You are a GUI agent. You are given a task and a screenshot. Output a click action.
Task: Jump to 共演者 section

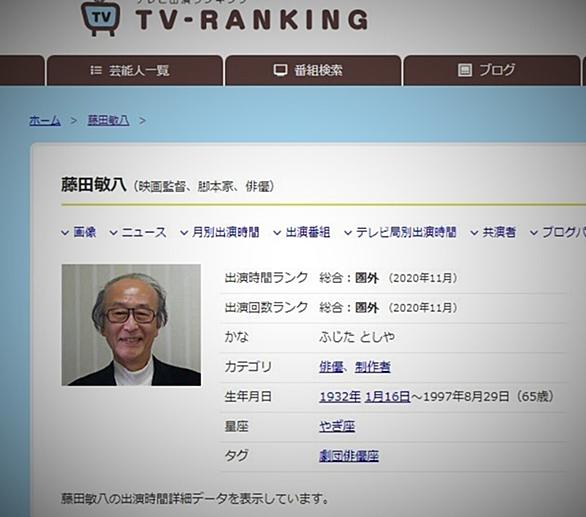click(499, 233)
